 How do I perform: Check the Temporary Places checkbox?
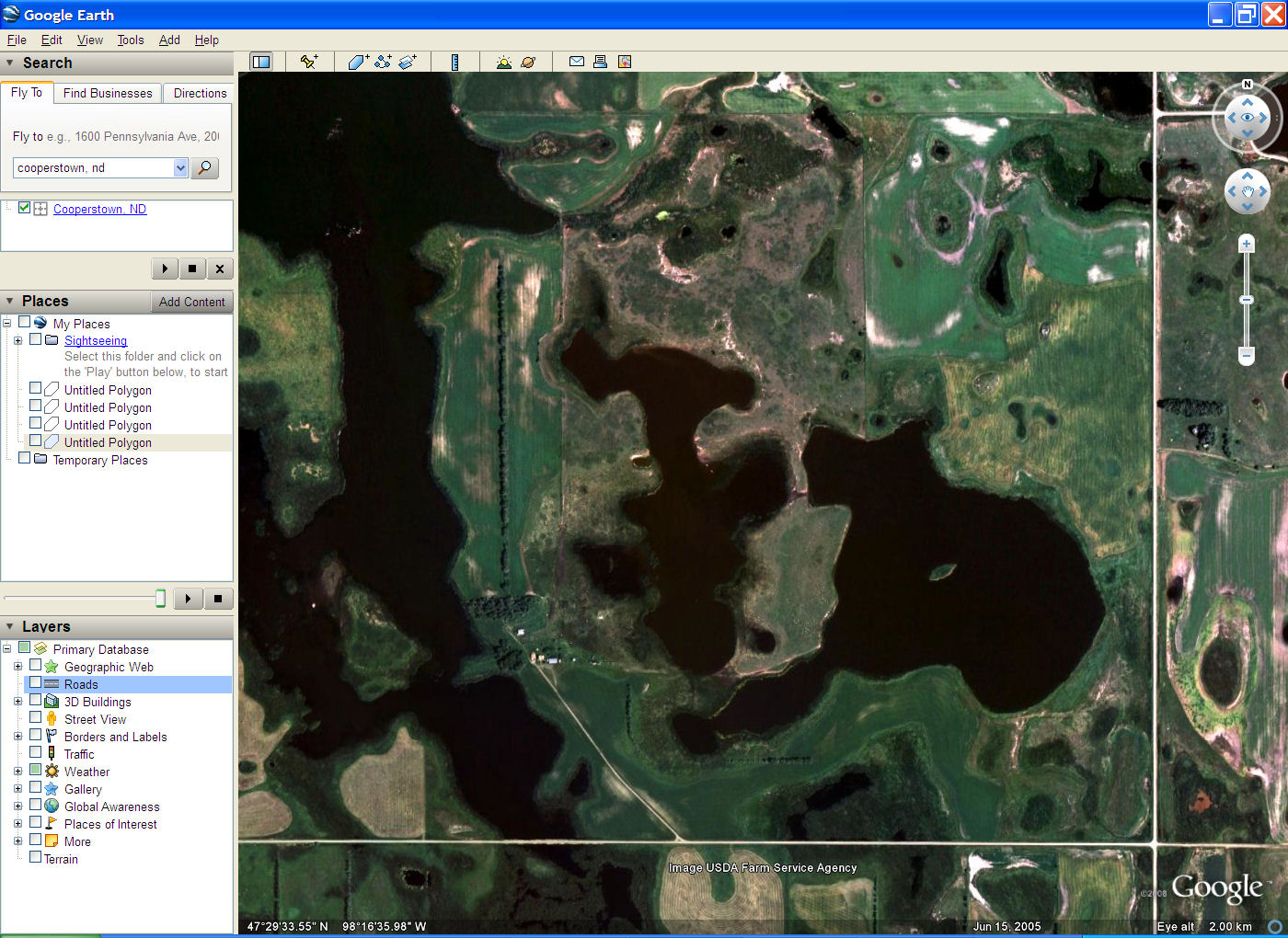click(x=25, y=458)
